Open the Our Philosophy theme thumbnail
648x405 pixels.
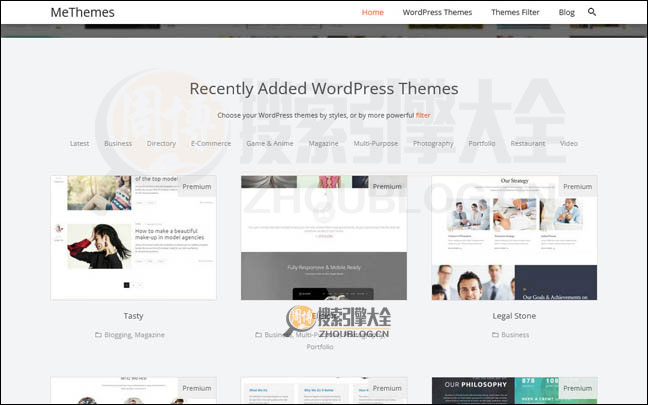pos(514,390)
